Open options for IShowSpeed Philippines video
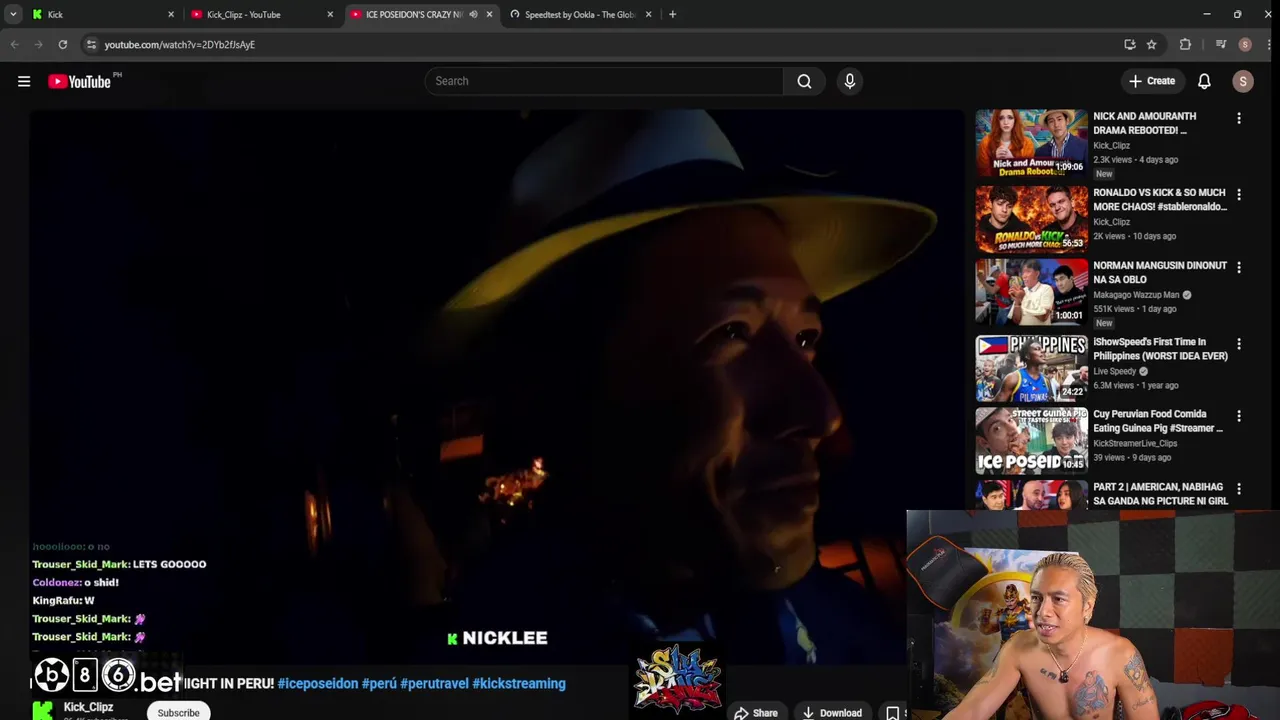 (x=1239, y=343)
